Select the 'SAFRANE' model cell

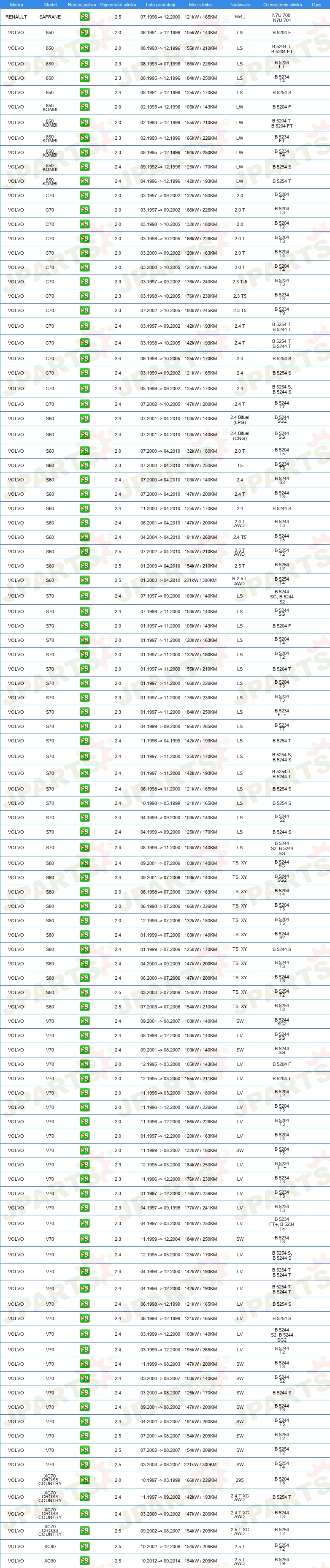[50, 17]
